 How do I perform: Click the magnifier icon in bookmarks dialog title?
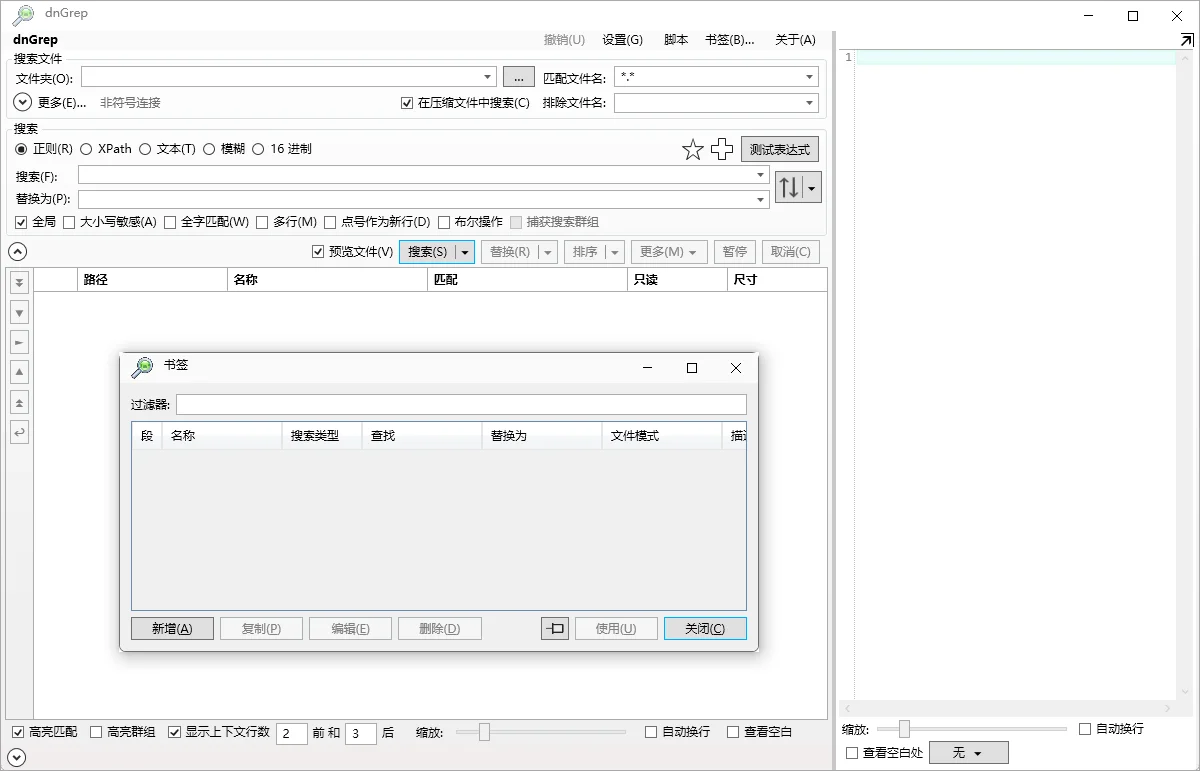[x=143, y=367]
